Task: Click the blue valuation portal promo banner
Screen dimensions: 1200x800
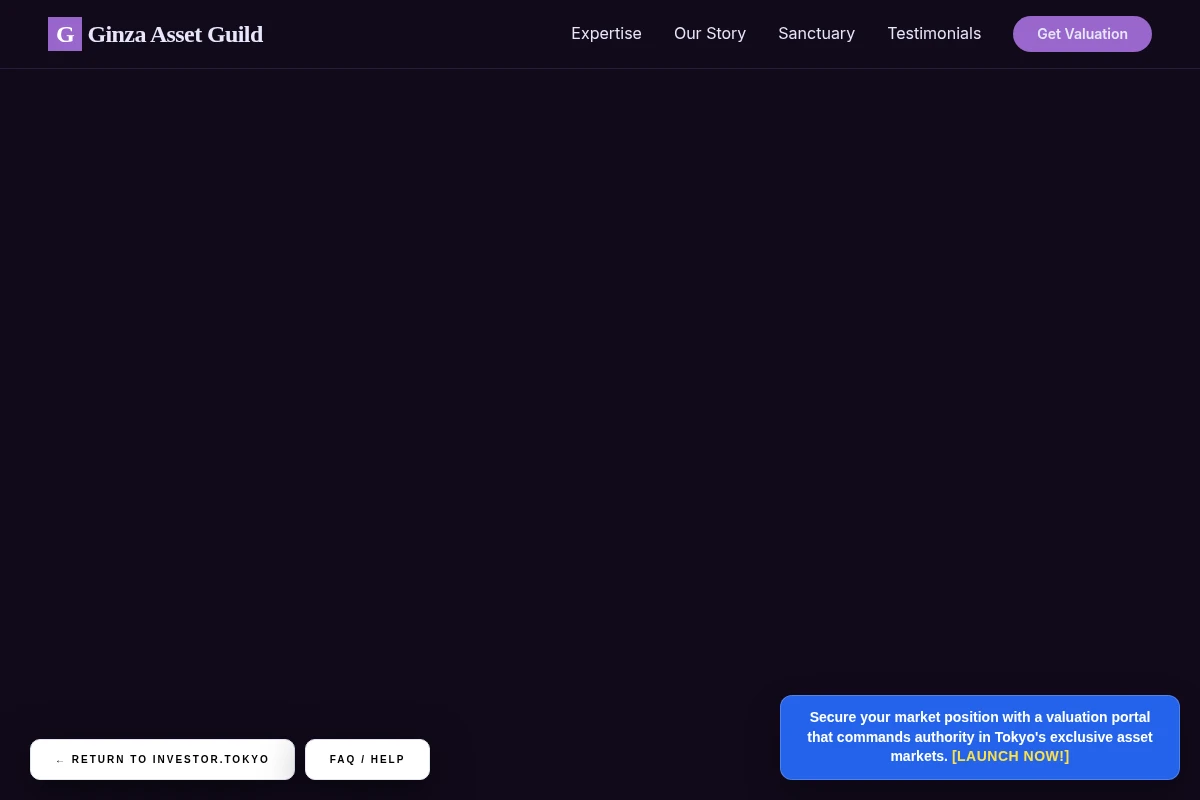Action: pos(980,738)
